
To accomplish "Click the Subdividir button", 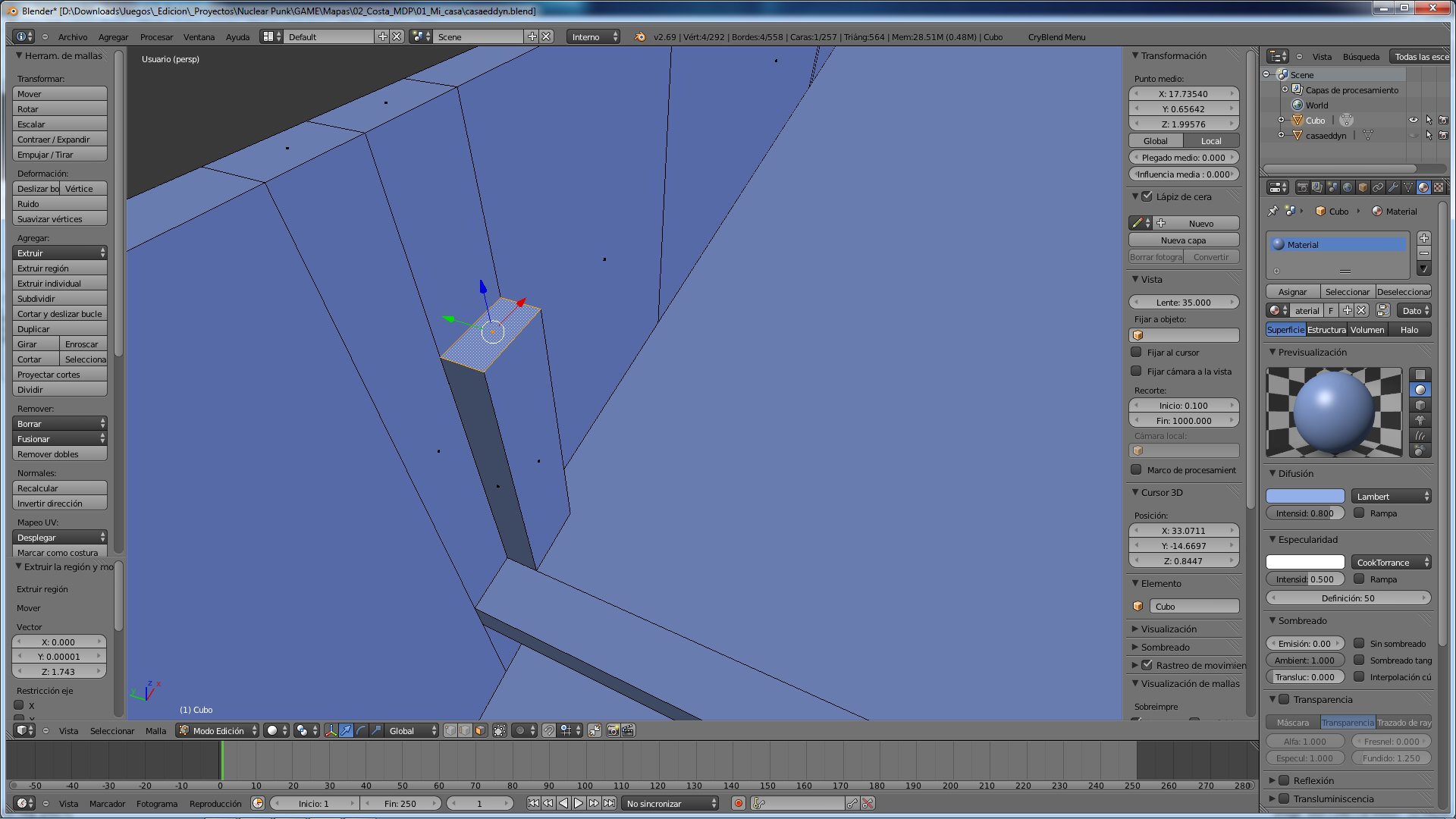I will click(x=59, y=298).
